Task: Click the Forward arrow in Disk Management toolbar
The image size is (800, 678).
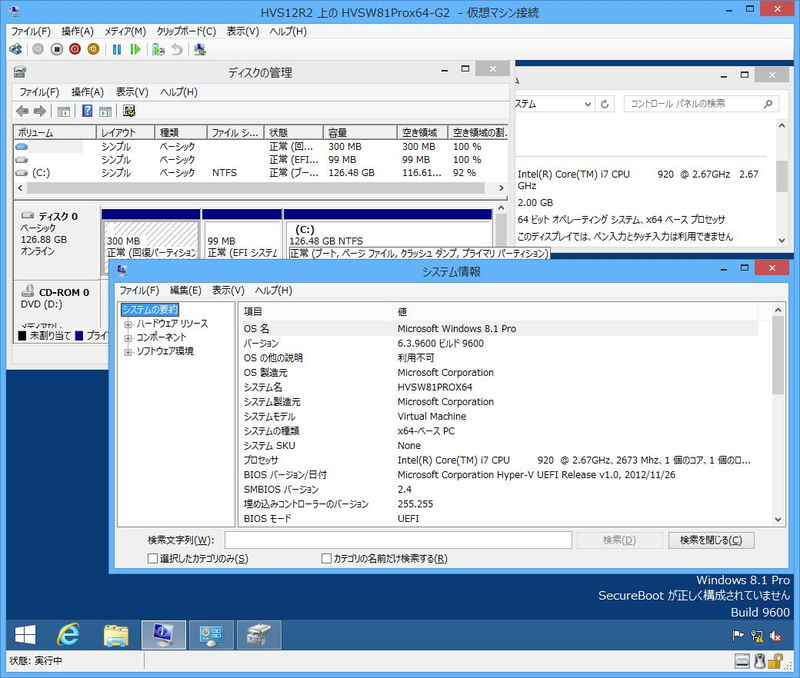Action: click(40, 111)
